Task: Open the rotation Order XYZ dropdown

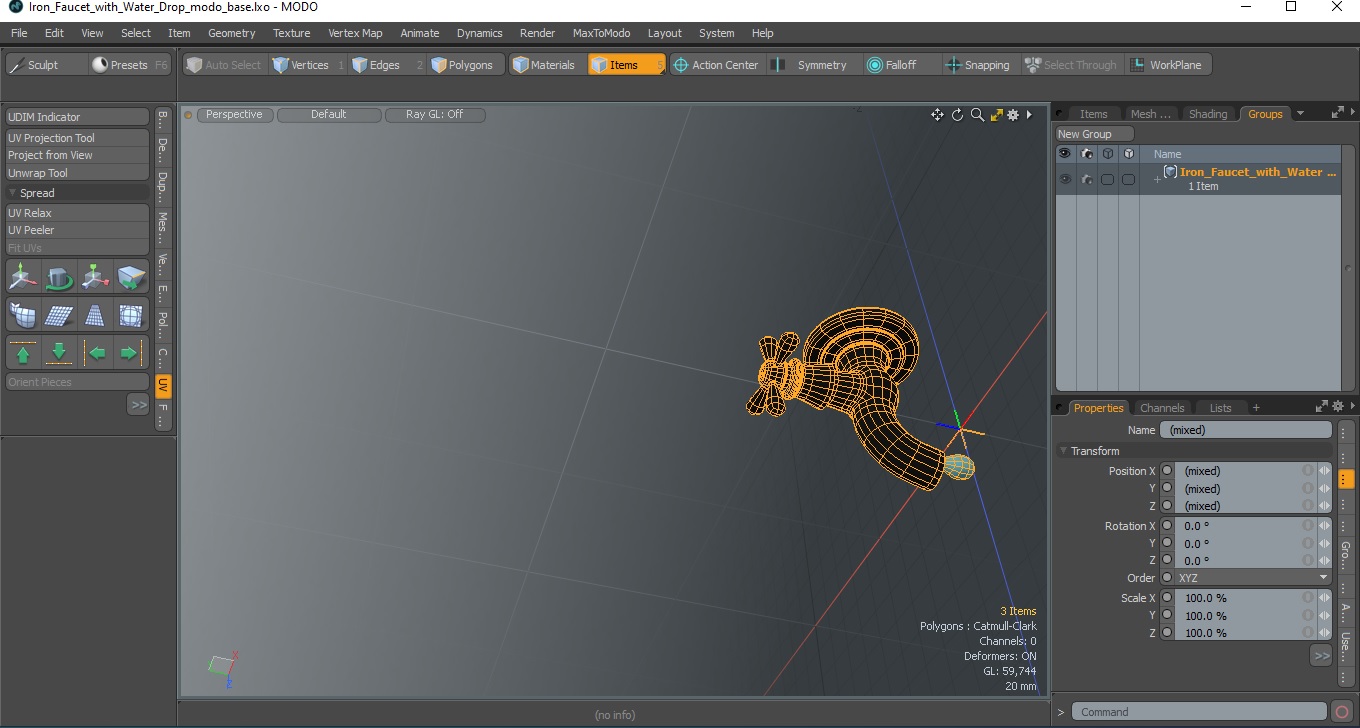Action: (1253, 578)
